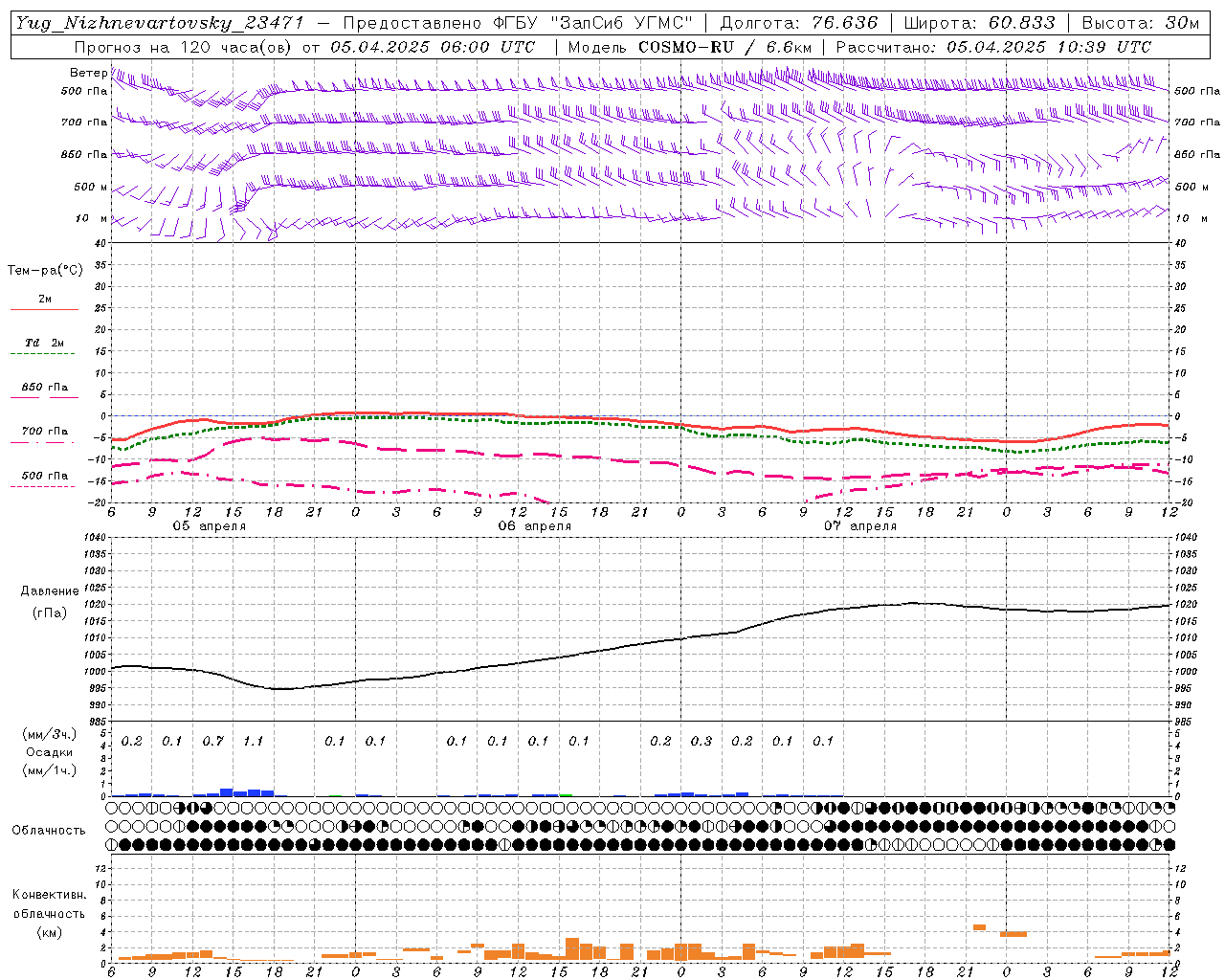The width and height of the screenshot is (1225, 980).
Task: Click the Облачность cloud cover label
Action: (49, 830)
